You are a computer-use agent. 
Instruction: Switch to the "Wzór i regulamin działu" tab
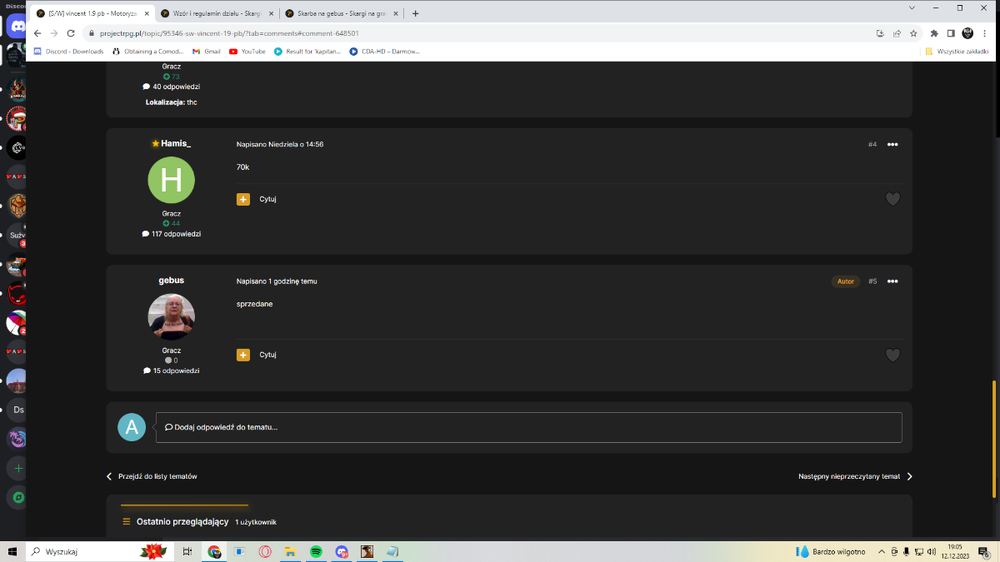[217, 13]
